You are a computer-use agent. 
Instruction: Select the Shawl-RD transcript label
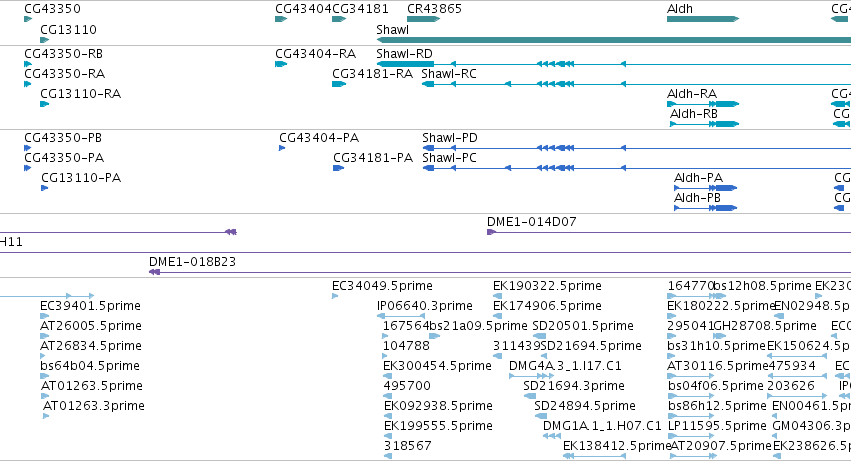(x=404, y=54)
